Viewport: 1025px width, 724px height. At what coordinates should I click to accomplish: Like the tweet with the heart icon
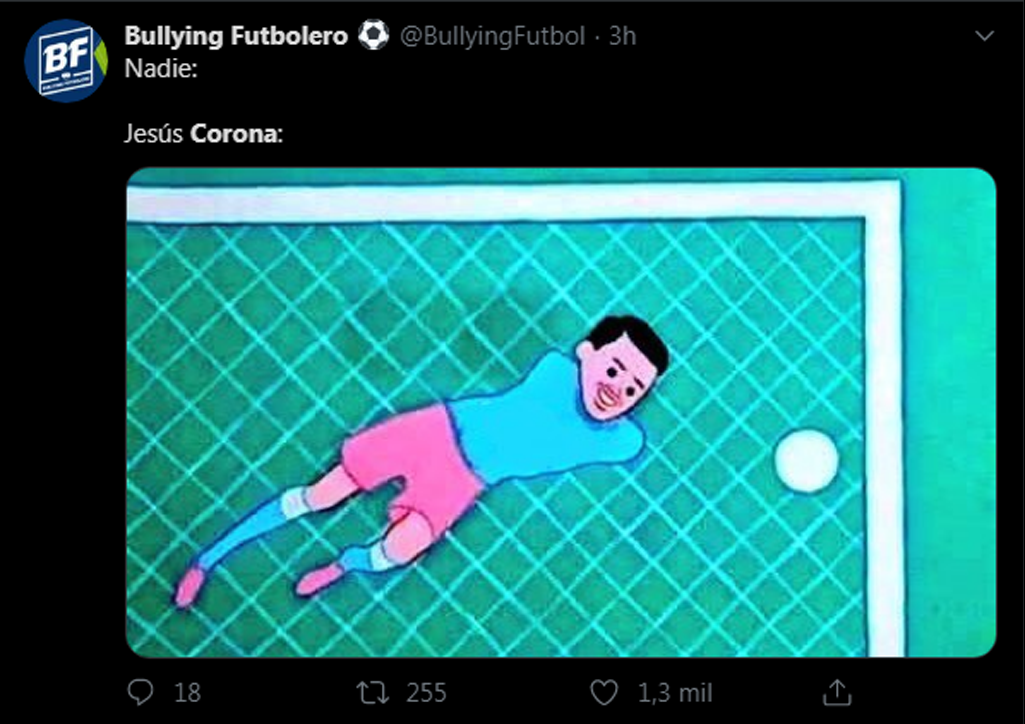604,693
